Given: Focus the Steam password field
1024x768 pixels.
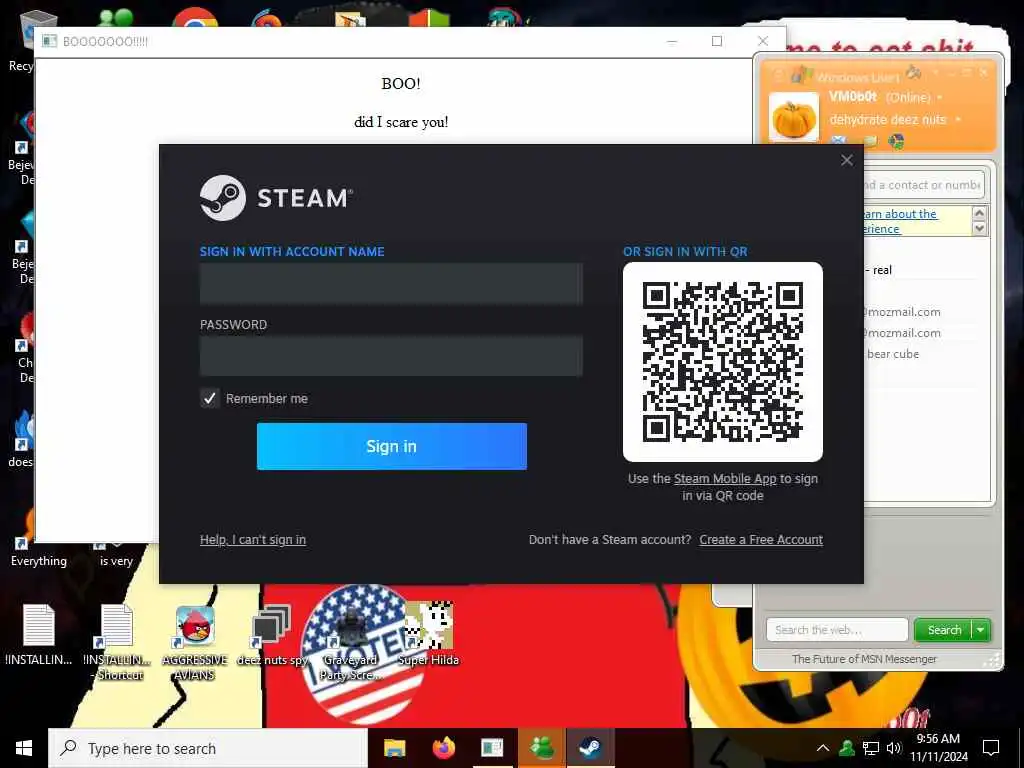Looking at the screenshot, I should tap(391, 356).
